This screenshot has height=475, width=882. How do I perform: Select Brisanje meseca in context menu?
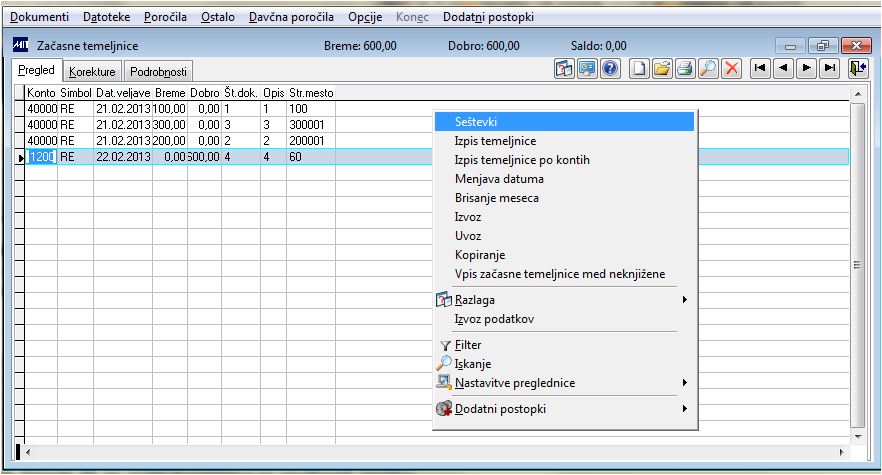click(564, 198)
